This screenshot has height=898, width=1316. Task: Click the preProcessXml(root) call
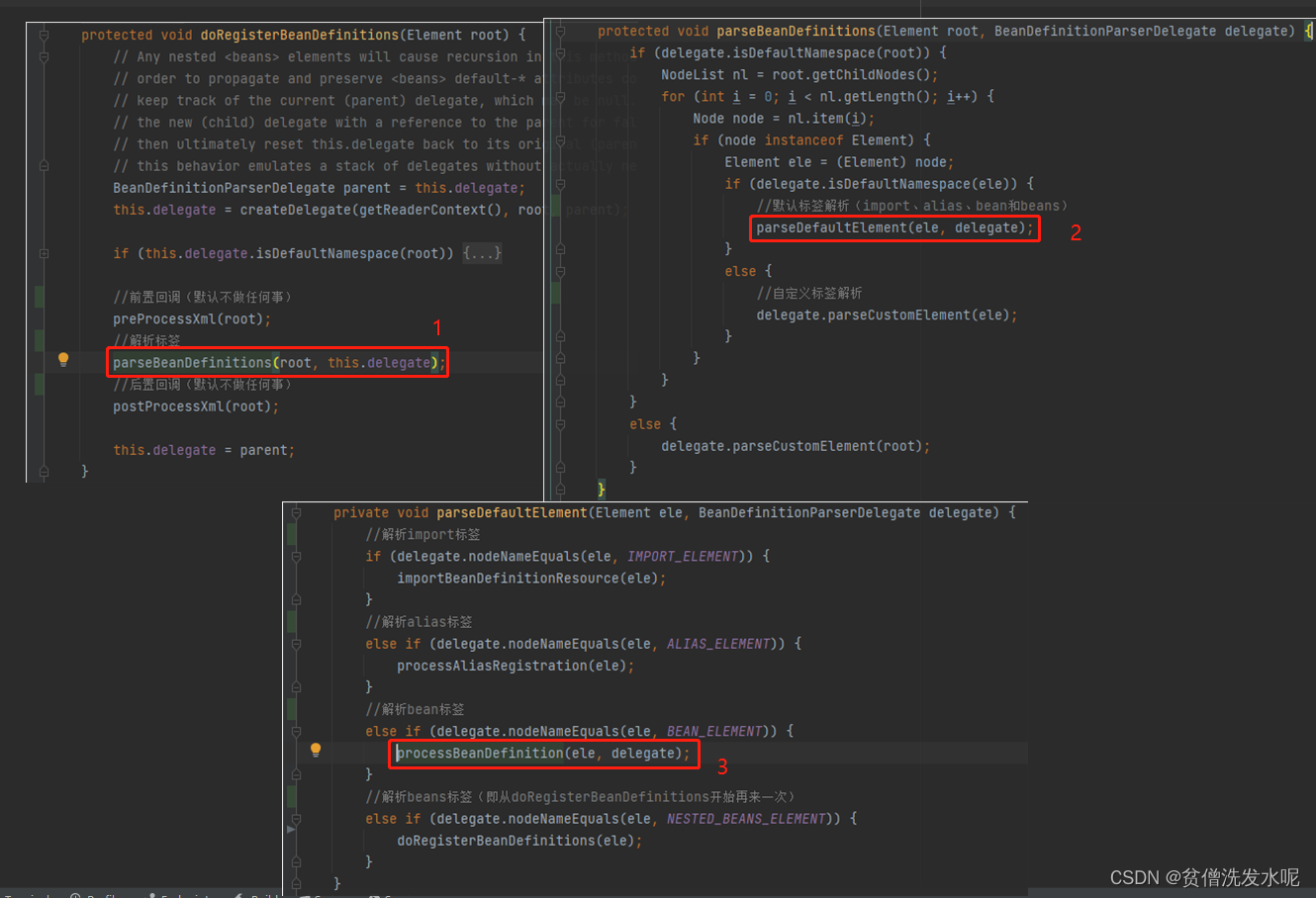[x=192, y=319]
